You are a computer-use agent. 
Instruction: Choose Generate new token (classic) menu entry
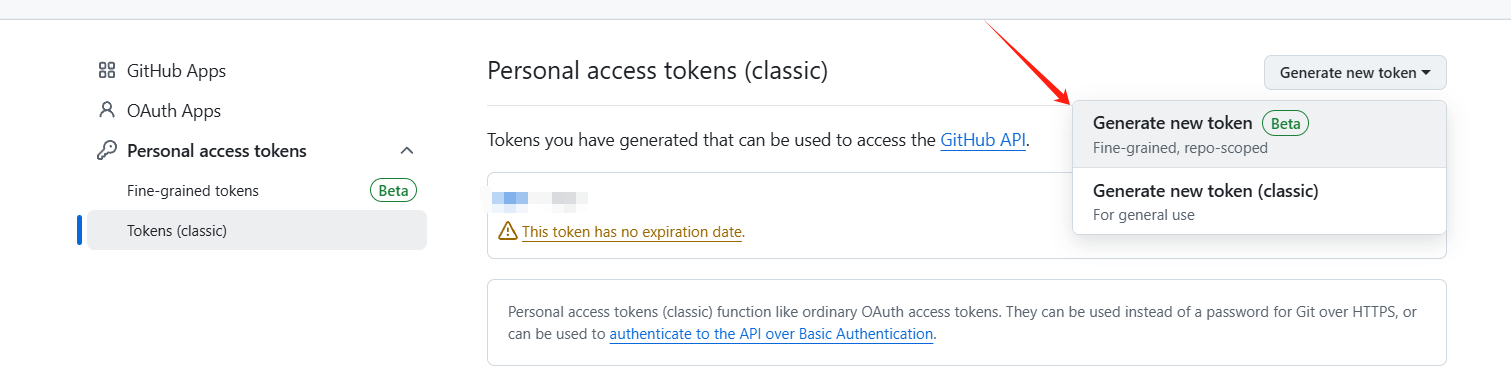pos(1259,201)
